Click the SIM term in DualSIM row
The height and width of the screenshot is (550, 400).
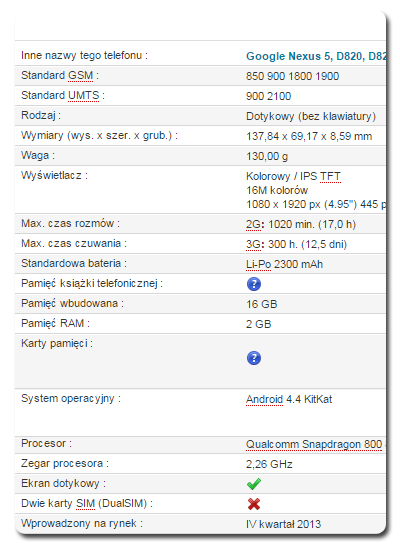[x=85, y=504]
